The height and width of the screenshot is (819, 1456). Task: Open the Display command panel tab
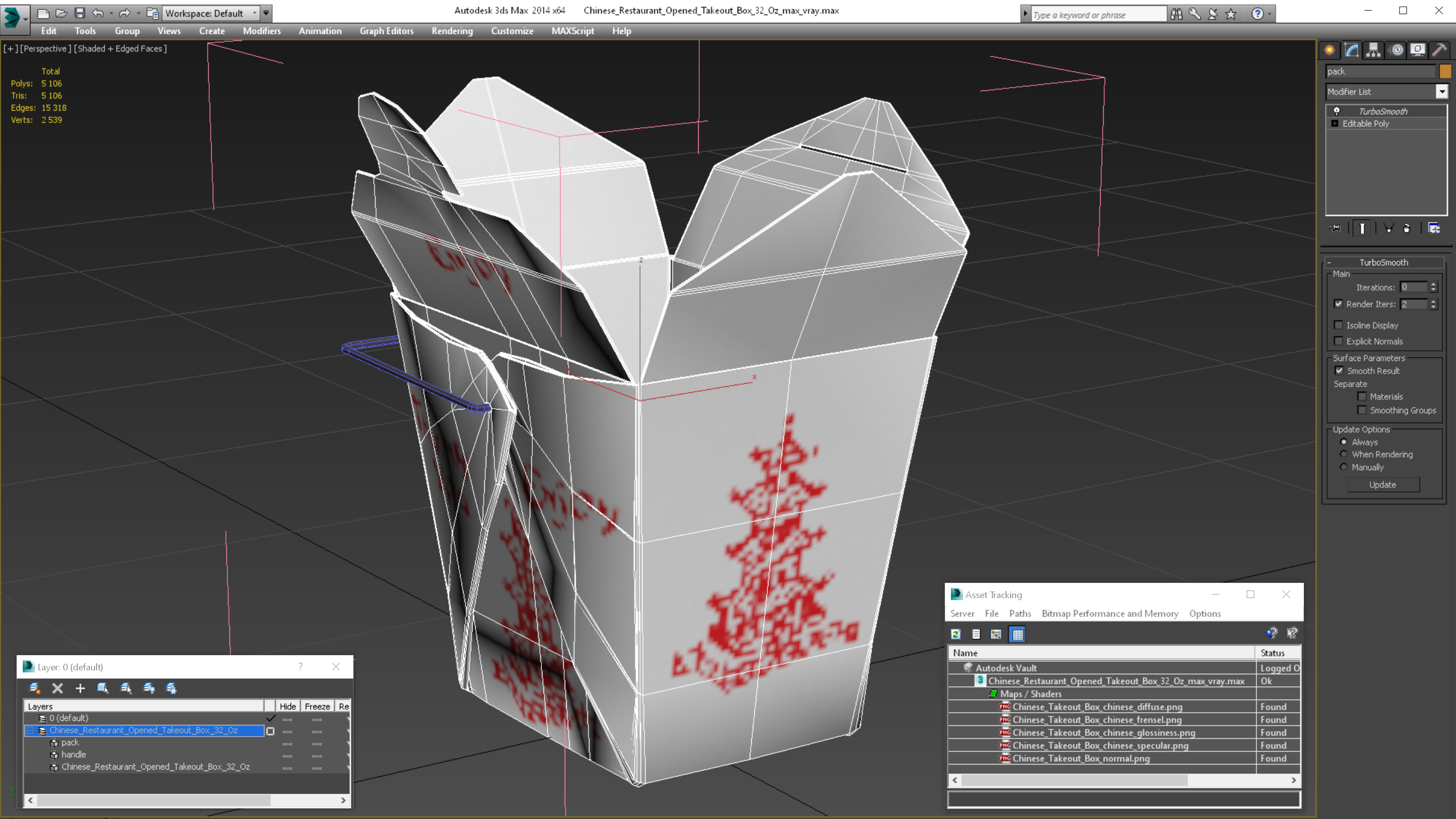tap(1418, 51)
